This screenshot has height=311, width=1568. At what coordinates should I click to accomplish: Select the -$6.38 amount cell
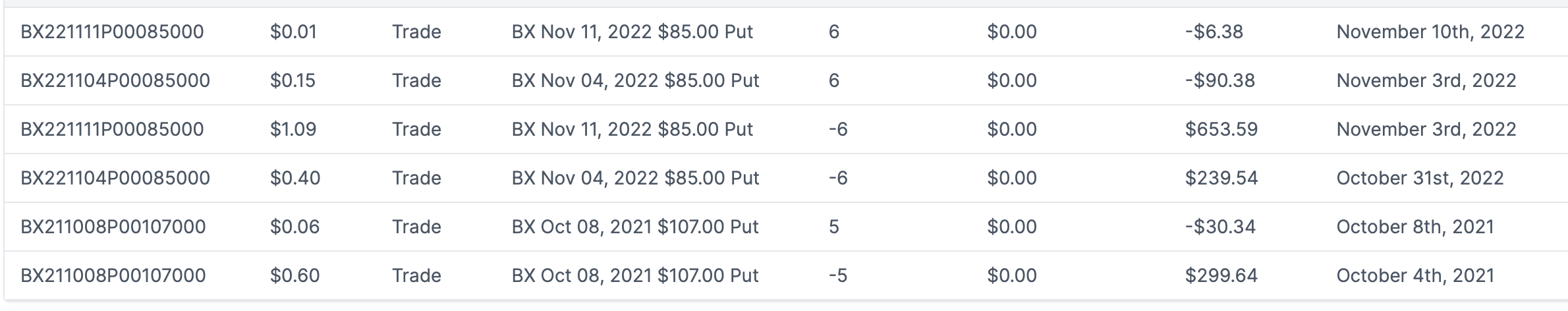[1214, 32]
